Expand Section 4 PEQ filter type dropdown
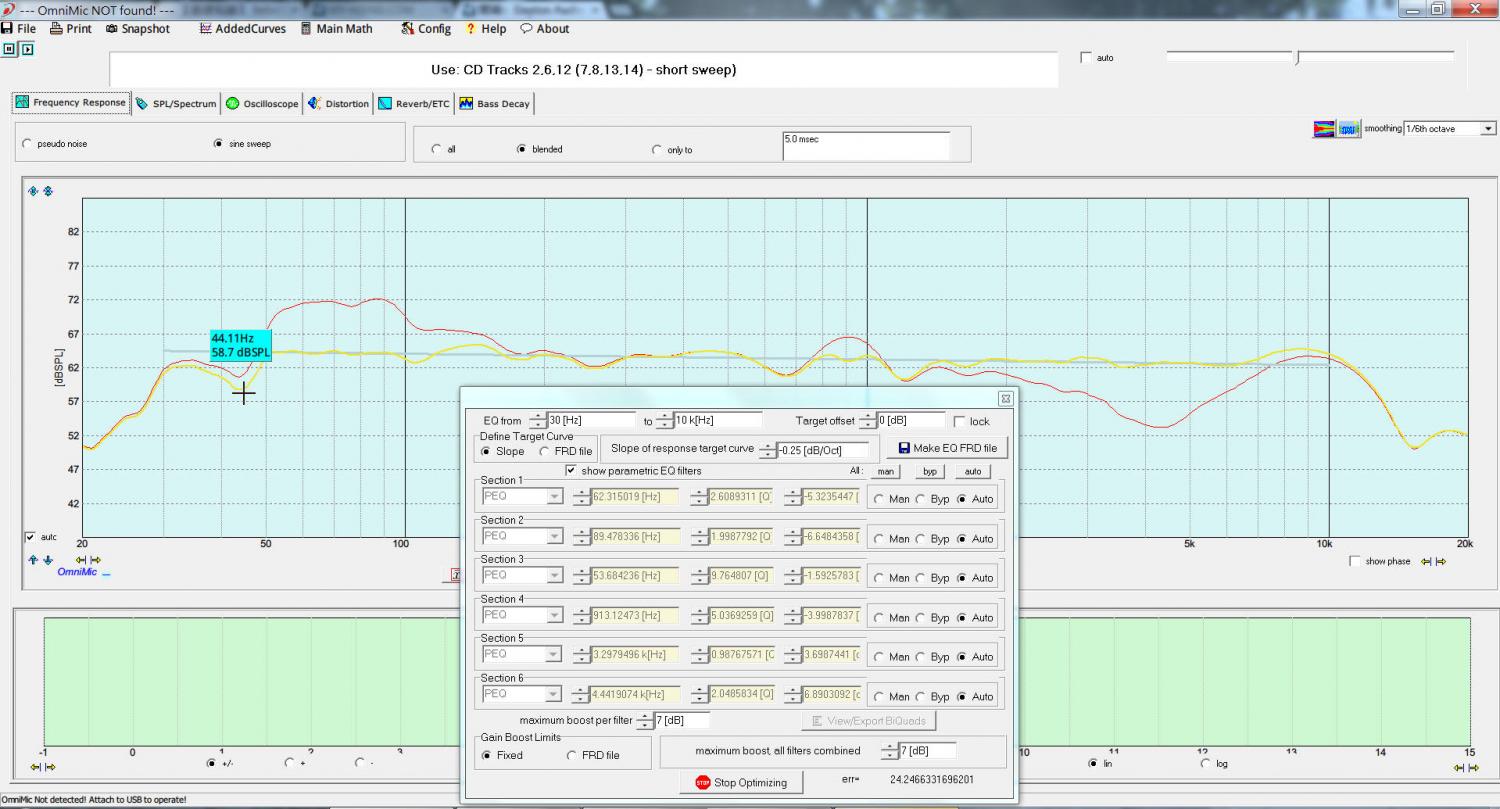1500x809 pixels. (x=553, y=615)
